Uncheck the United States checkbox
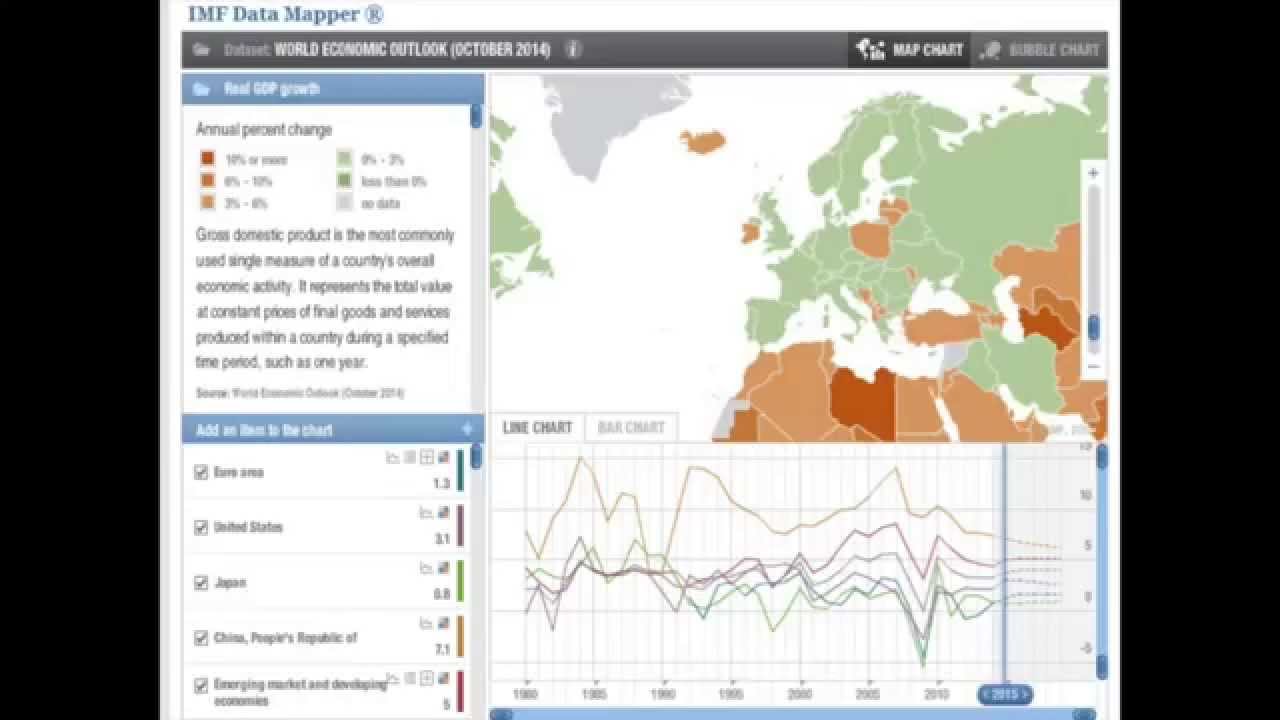 point(201,527)
